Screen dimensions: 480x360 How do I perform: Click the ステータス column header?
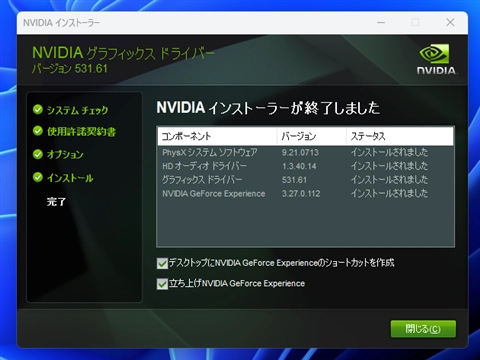click(400, 136)
